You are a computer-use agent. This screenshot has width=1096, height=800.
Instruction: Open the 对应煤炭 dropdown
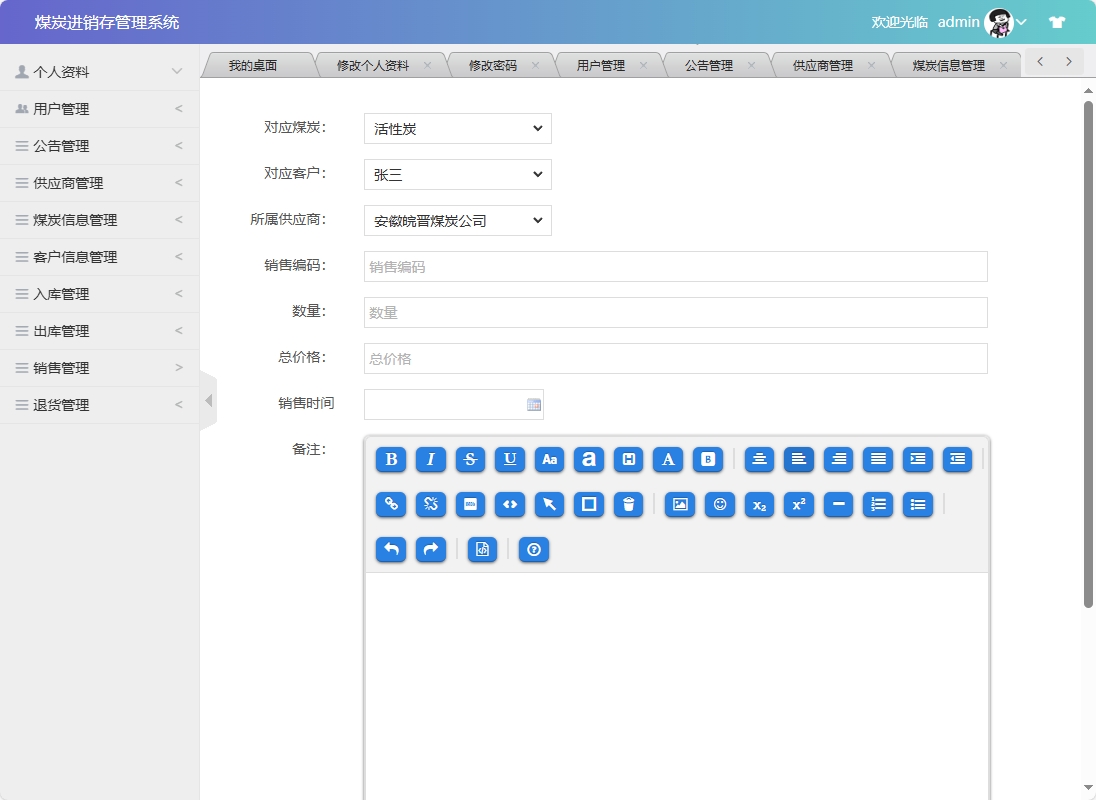(x=457, y=128)
